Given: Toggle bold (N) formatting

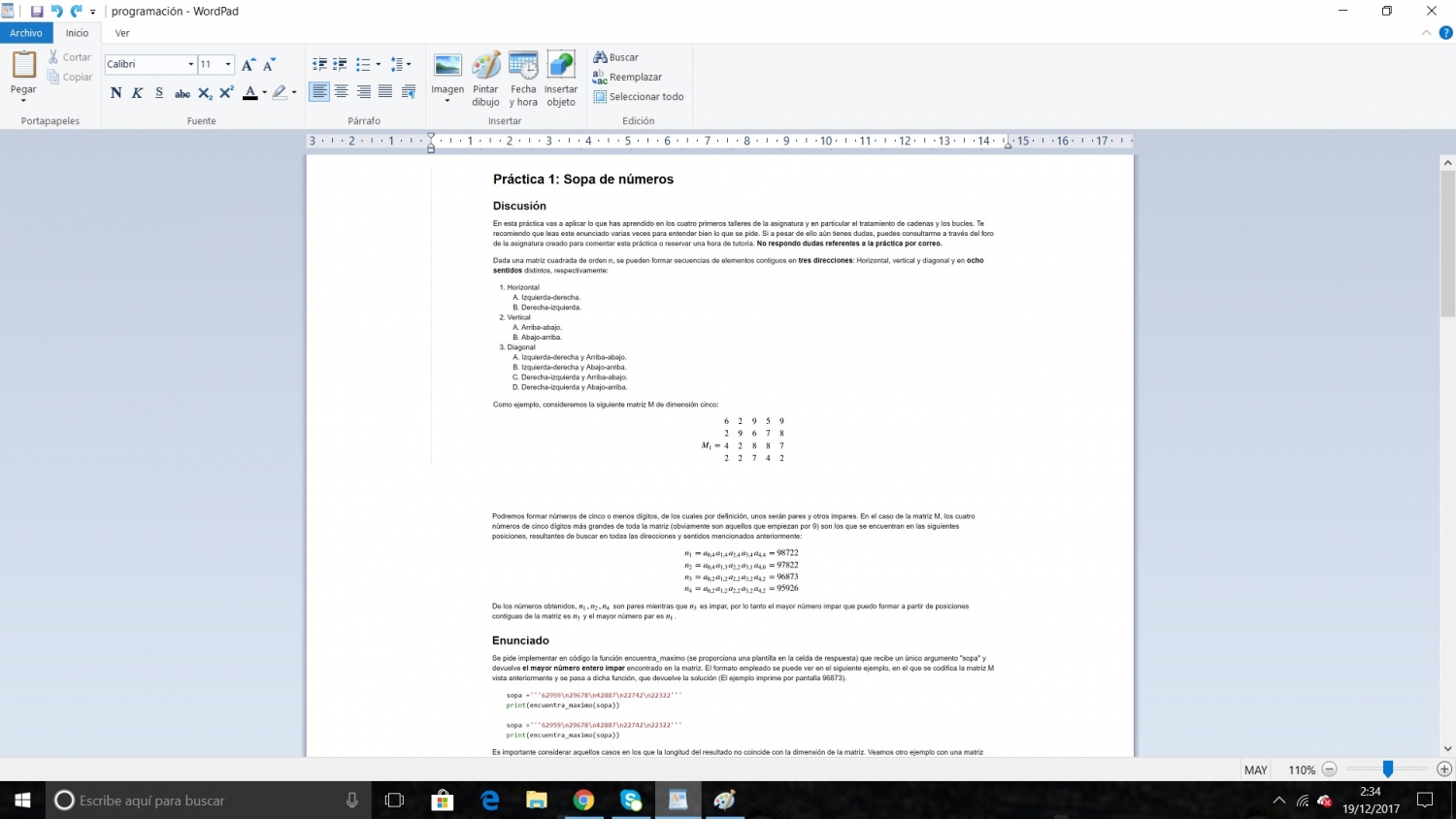Looking at the screenshot, I should [x=116, y=92].
